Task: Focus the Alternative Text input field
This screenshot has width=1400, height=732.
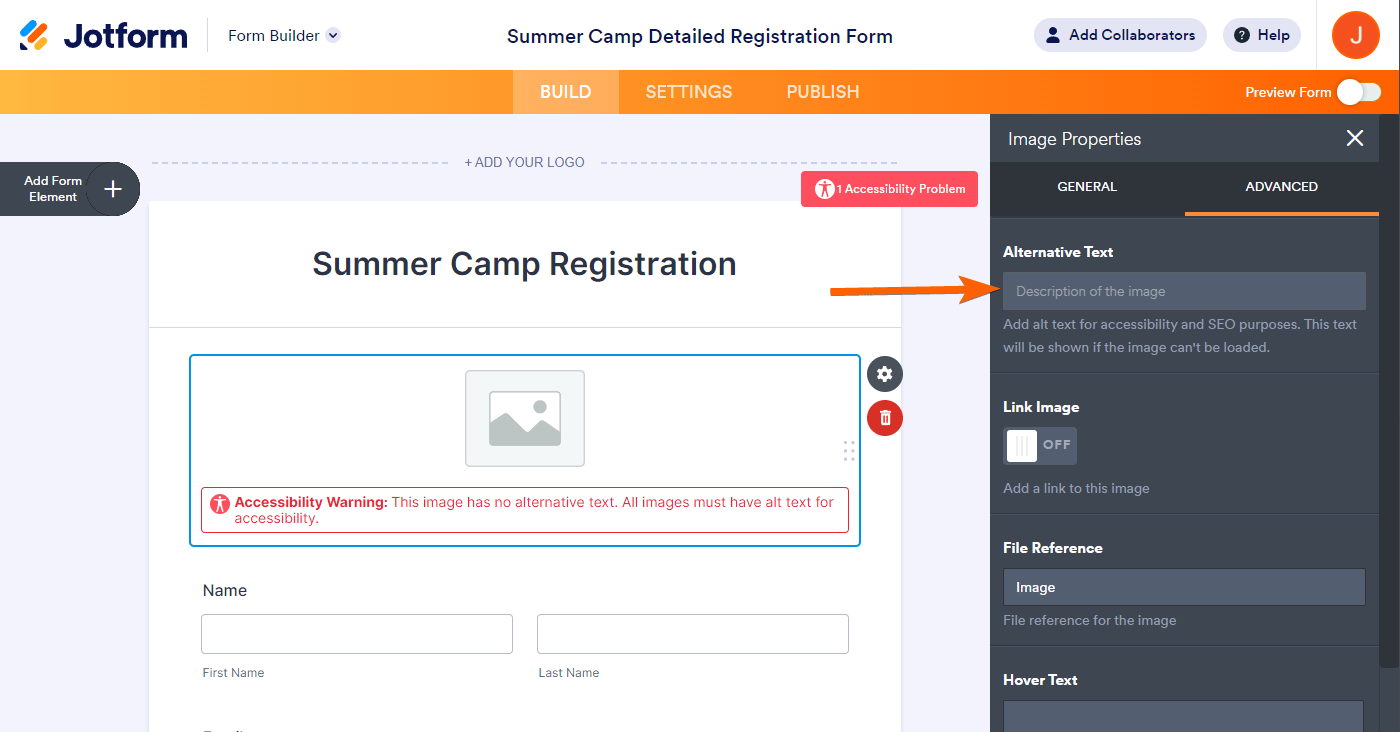Action: 1184,291
